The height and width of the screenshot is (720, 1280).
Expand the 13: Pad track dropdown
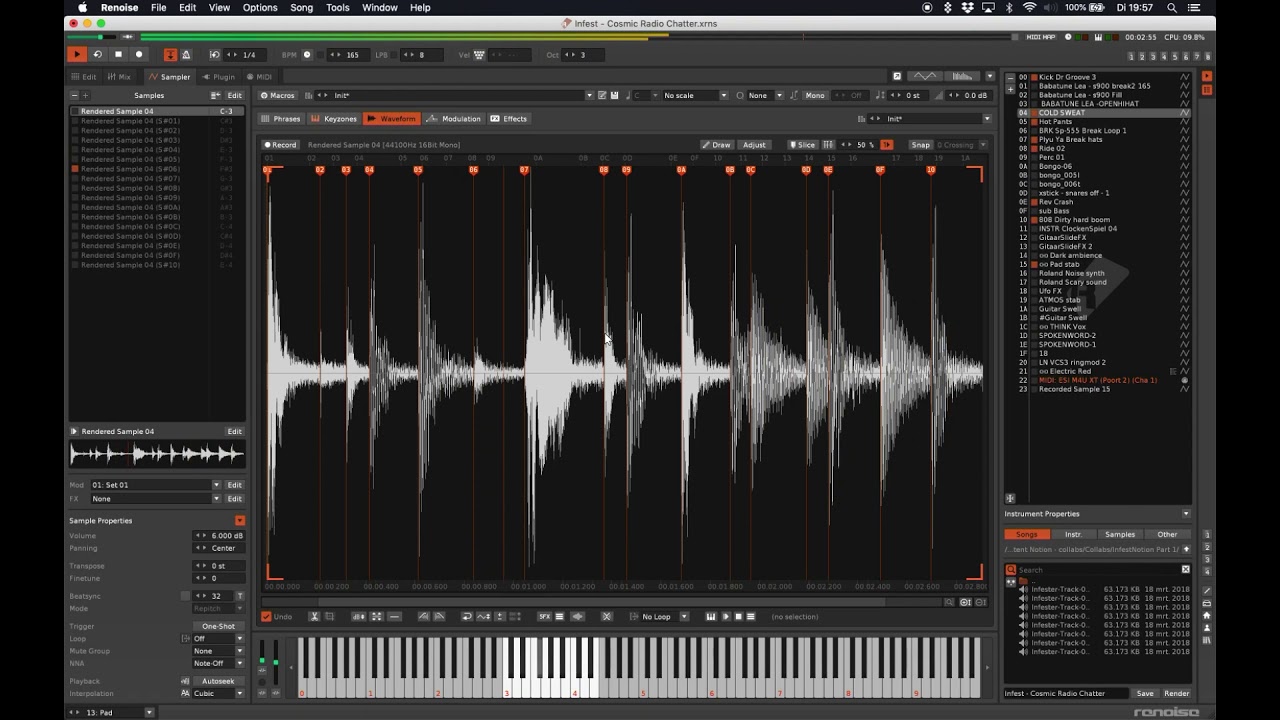pyautogui.click(x=149, y=712)
